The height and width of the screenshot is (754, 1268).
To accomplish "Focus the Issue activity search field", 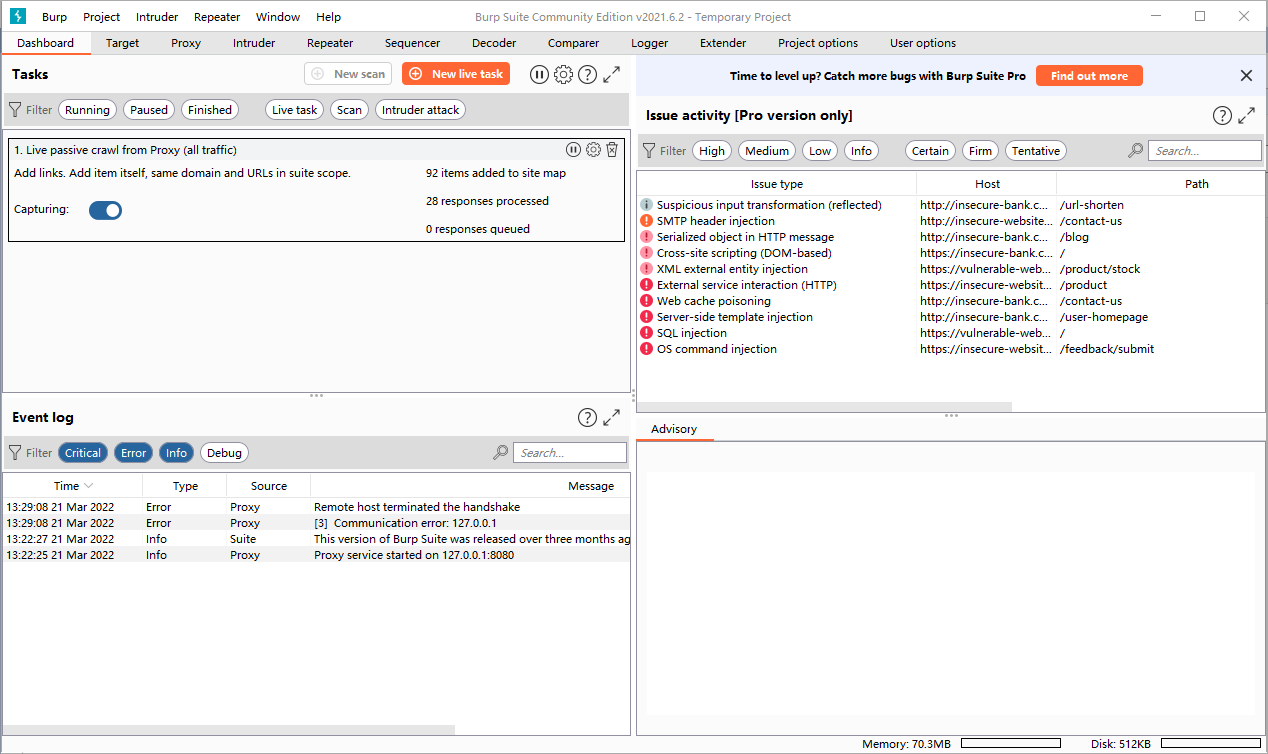I will [x=1205, y=151].
